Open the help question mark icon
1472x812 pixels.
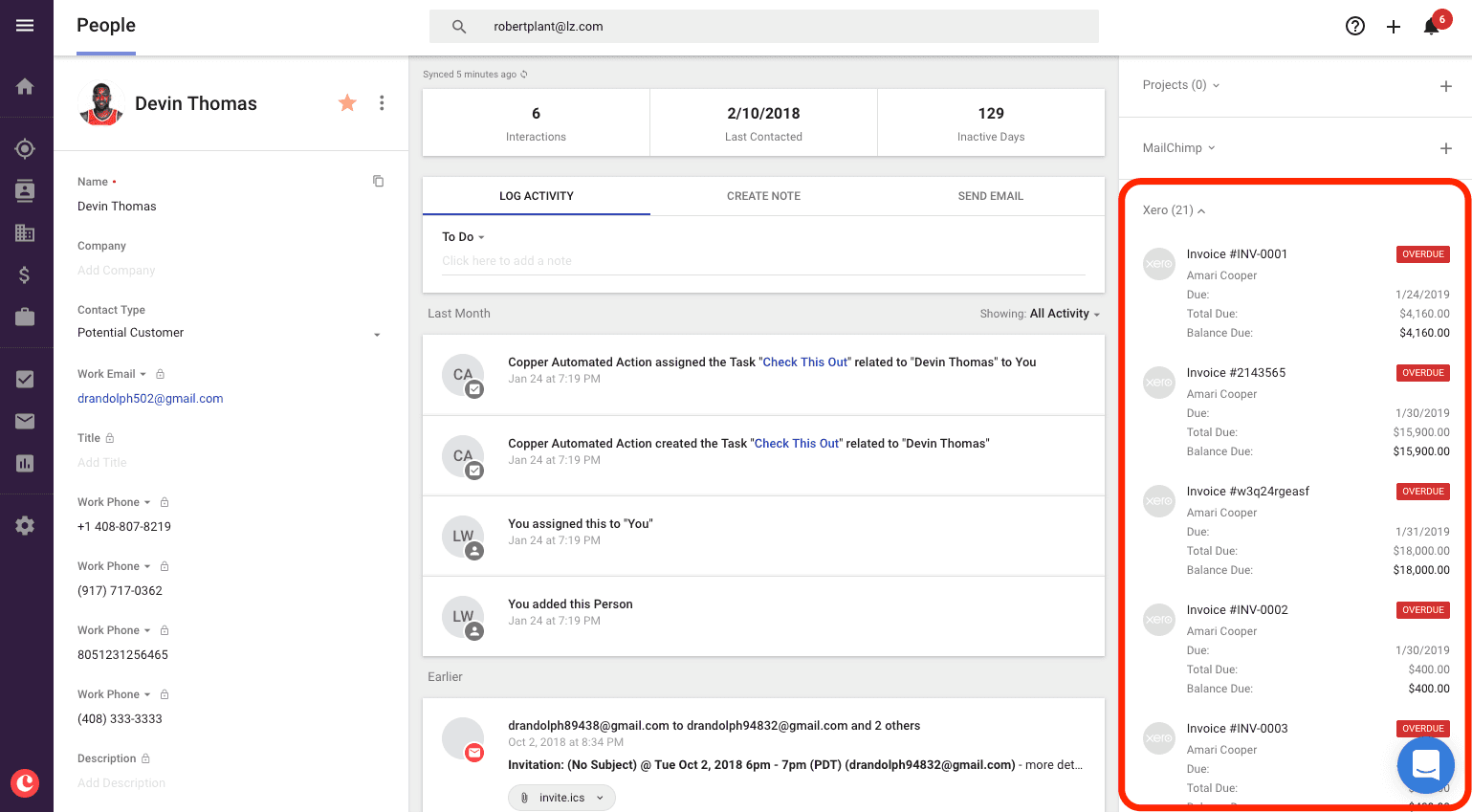[1354, 26]
